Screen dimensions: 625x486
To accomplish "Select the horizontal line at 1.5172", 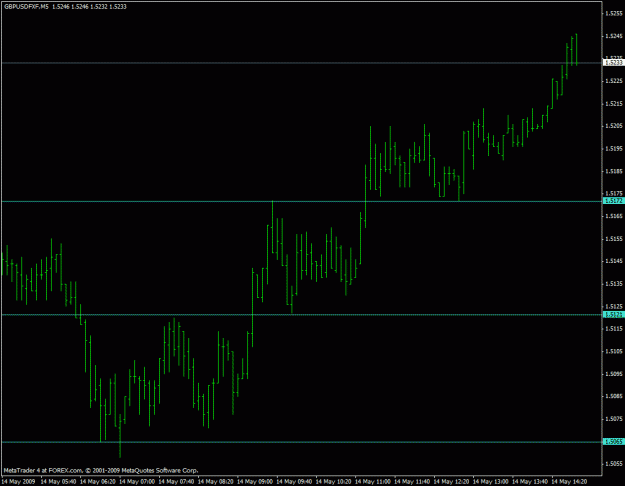I will [302, 201].
